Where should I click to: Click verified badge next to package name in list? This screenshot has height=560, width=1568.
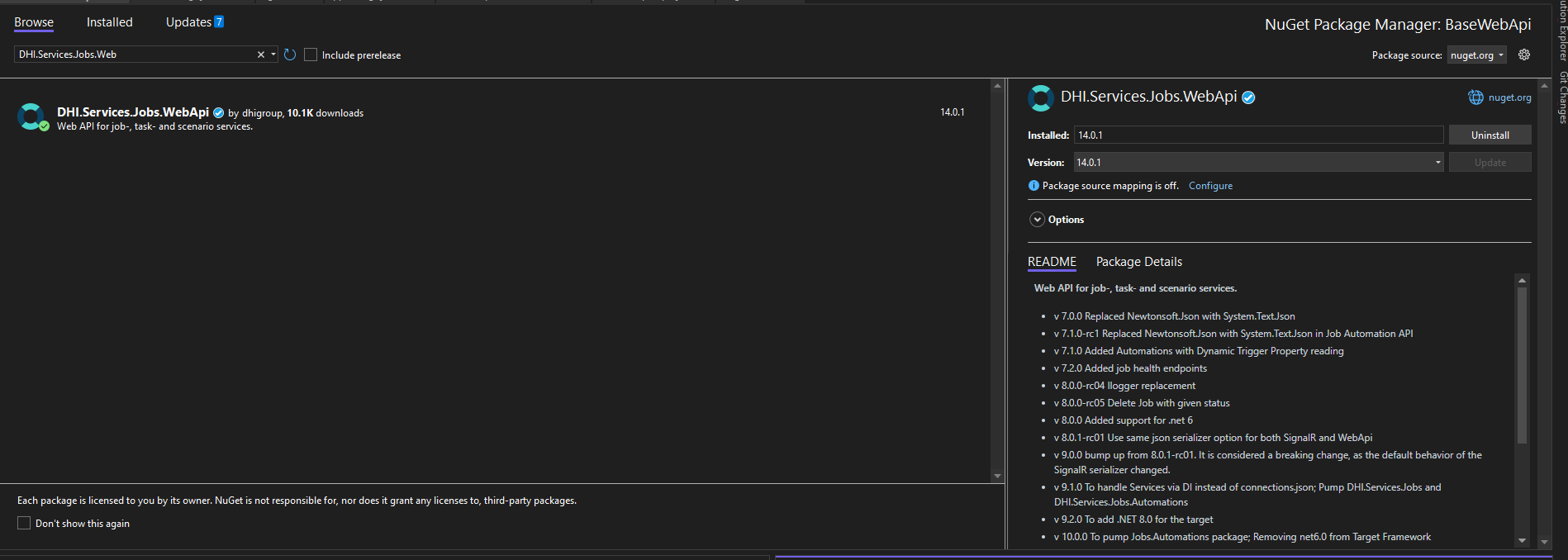[x=219, y=112]
